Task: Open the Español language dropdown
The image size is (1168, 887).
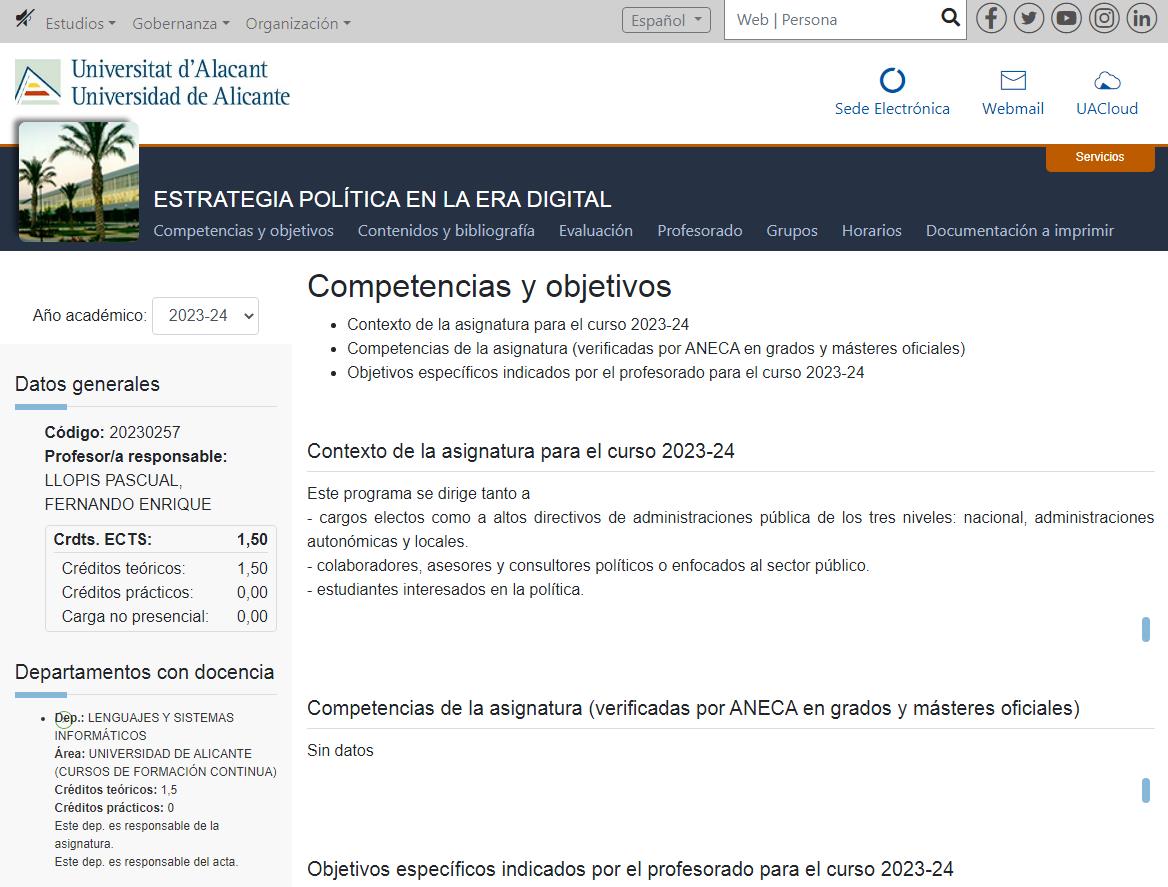Action: [x=666, y=19]
